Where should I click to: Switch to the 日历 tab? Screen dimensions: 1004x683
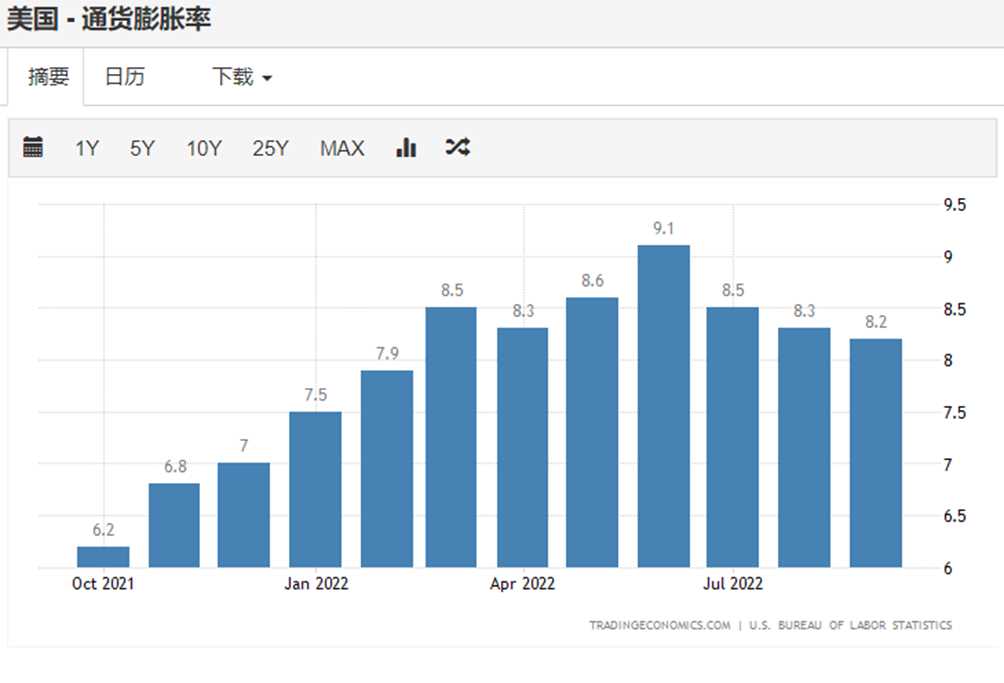(x=124, y=77)
